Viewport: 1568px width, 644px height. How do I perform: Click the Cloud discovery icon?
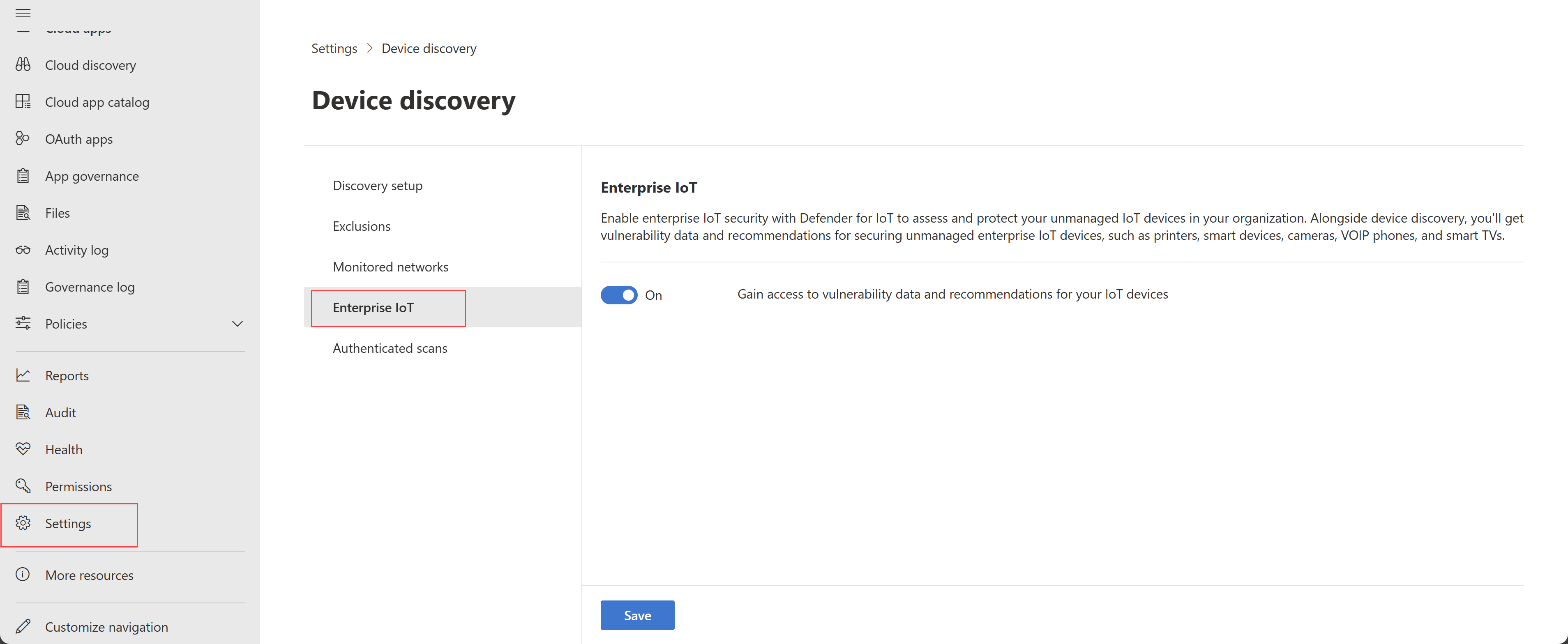coord(25,64)
